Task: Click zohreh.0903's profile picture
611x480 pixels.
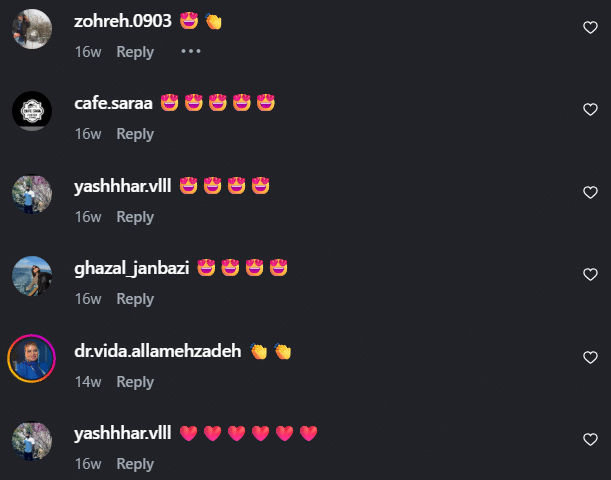Action: coord(32,29)
